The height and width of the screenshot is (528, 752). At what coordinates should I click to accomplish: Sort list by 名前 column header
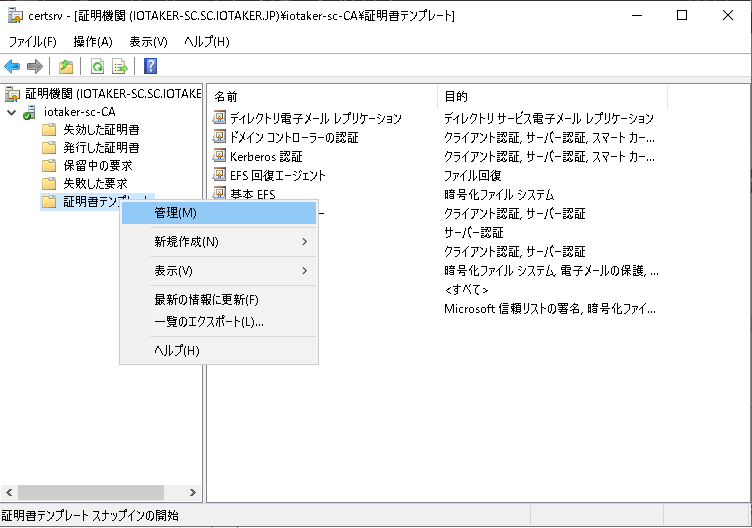tap(226, 96)
